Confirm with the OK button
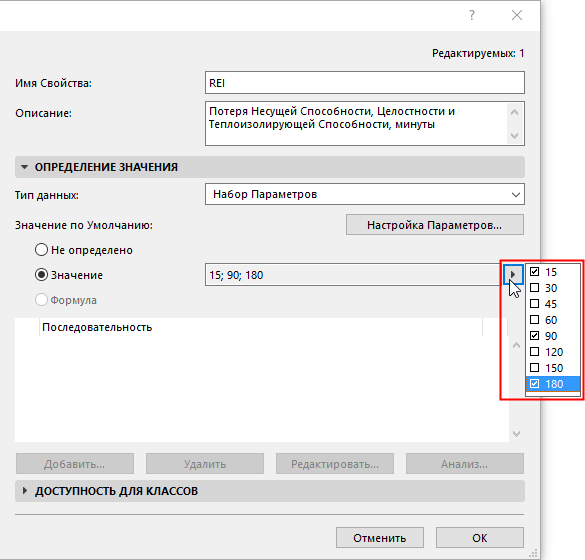The width and height of the screenshot is (585, 560). [480, 538]
